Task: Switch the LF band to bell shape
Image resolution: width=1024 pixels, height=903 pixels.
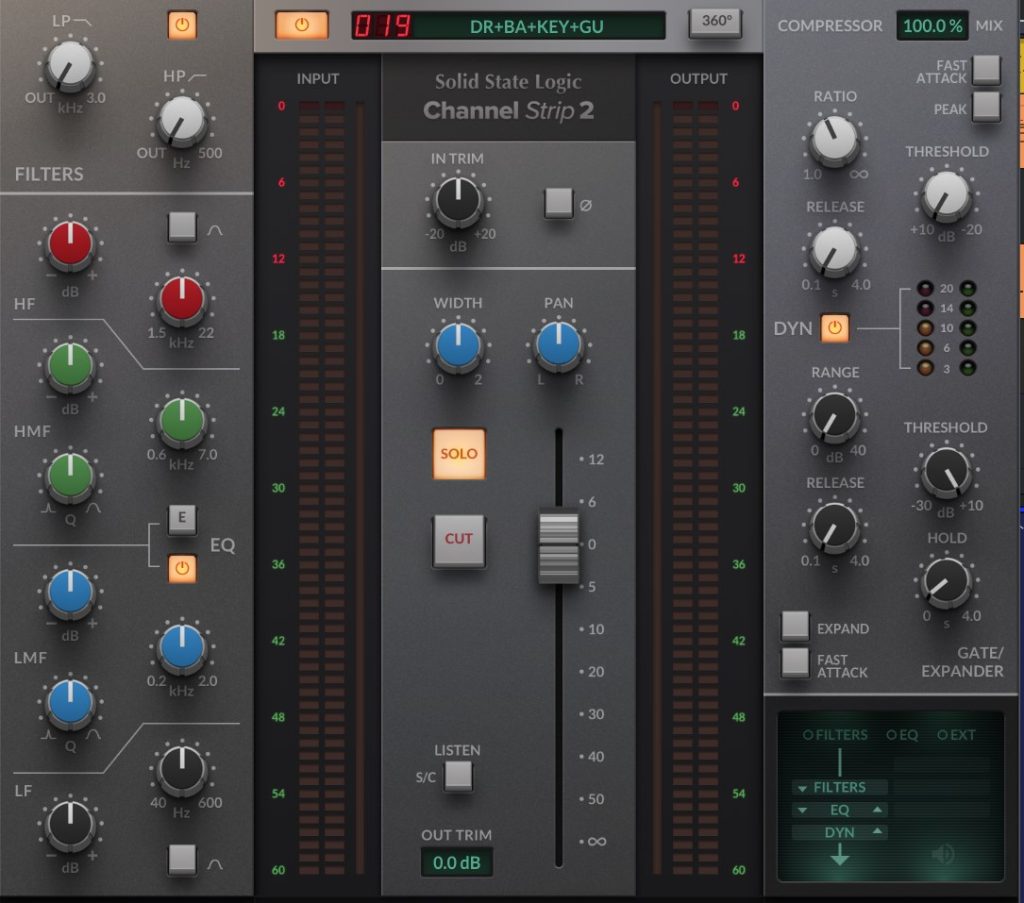Action: (x=182, y=859)
